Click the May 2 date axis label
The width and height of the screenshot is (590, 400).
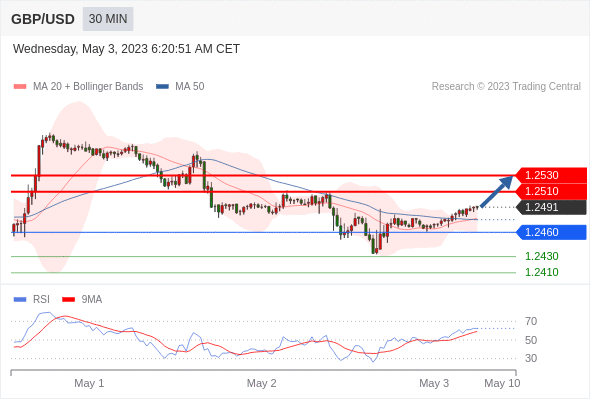click(262, 383)
